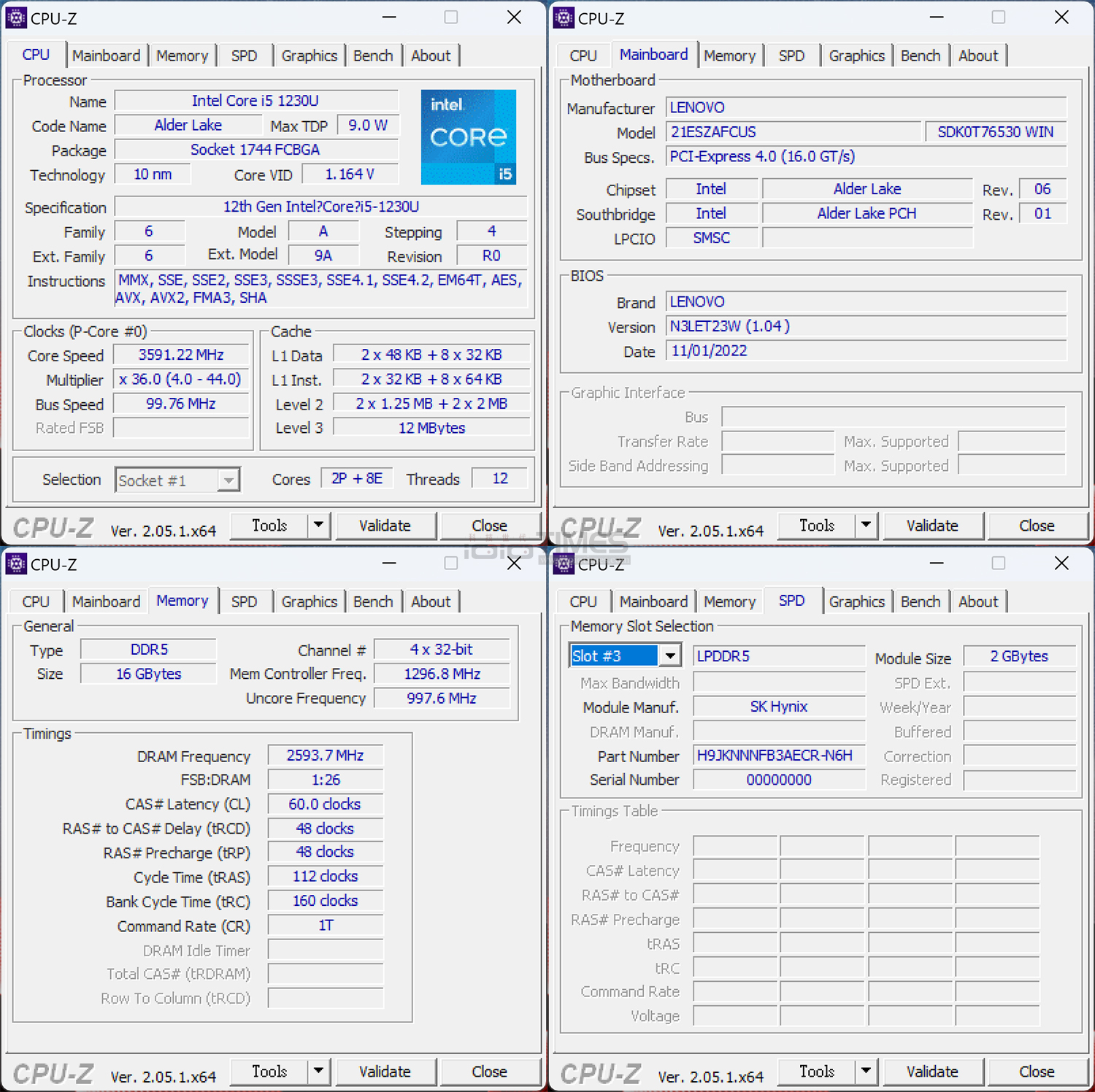Image resolution: width=1095 pixels, height=1092 pixels.
Task: Click the motherboard model 21ESZAFCUS
Action: [x=793, y=132]
